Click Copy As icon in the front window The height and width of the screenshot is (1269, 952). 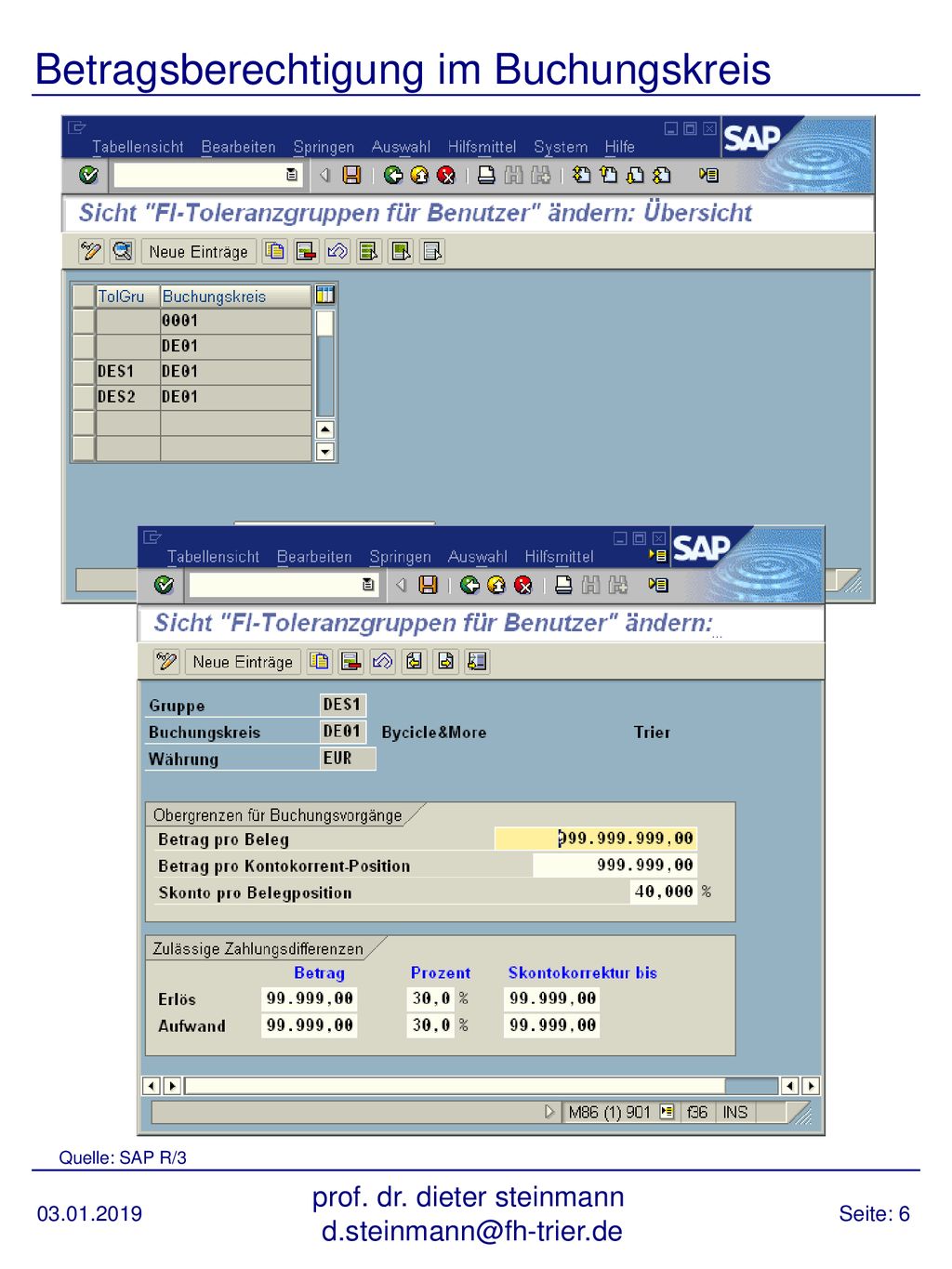pyautogui.click(x=320, y=661)
